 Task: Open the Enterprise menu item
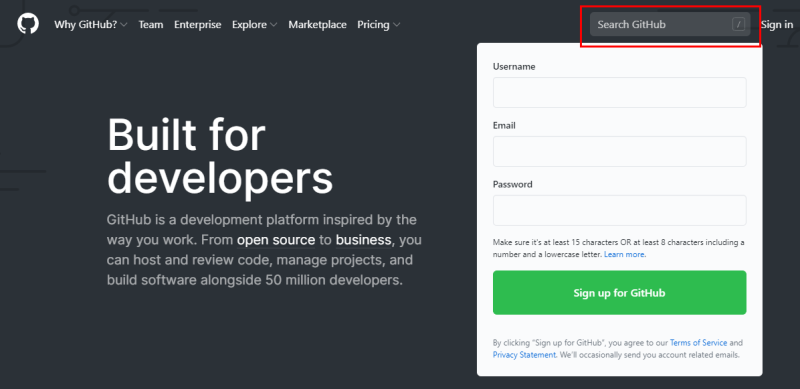197,25
